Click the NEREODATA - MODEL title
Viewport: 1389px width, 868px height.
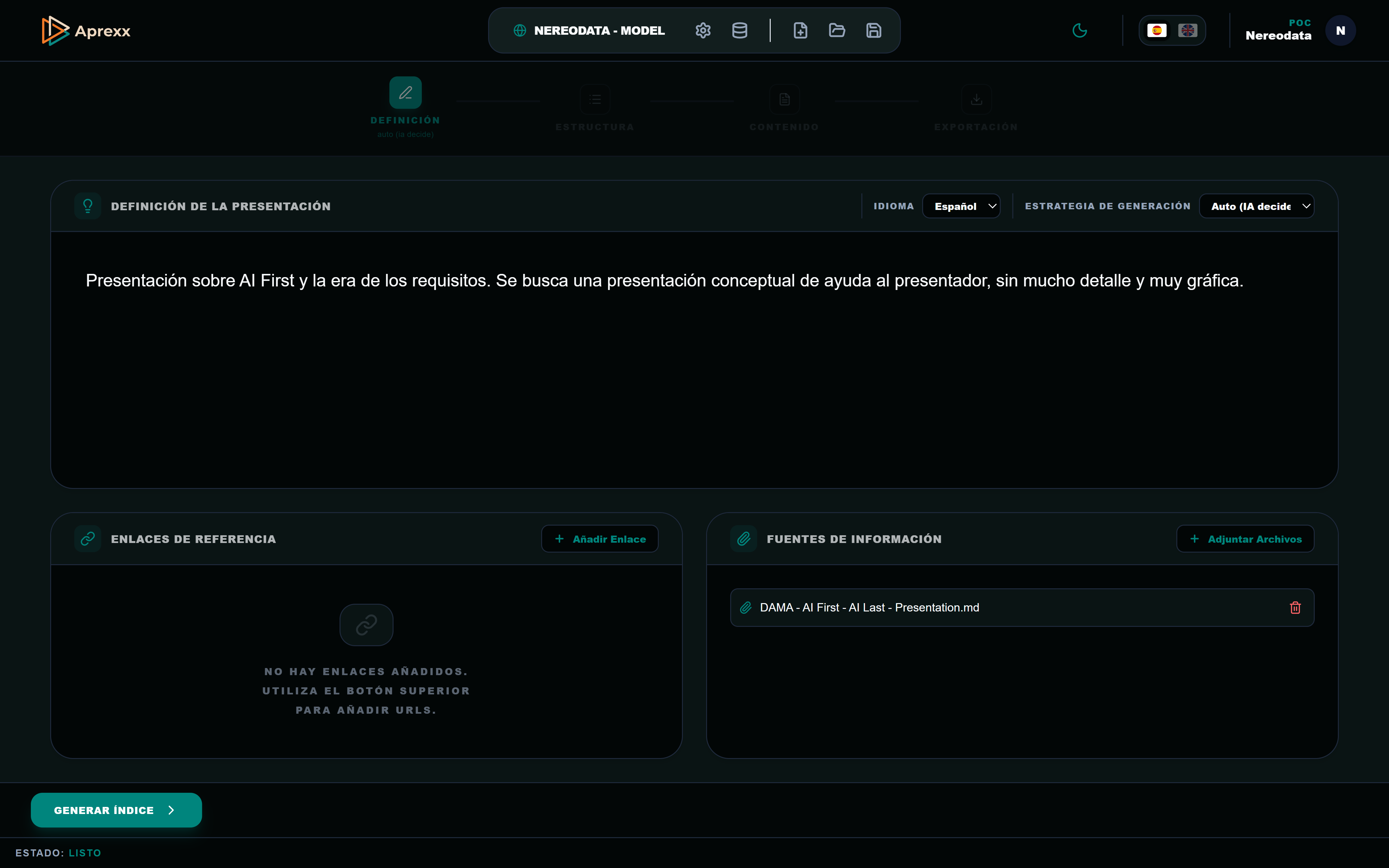[x=599, y=31]
